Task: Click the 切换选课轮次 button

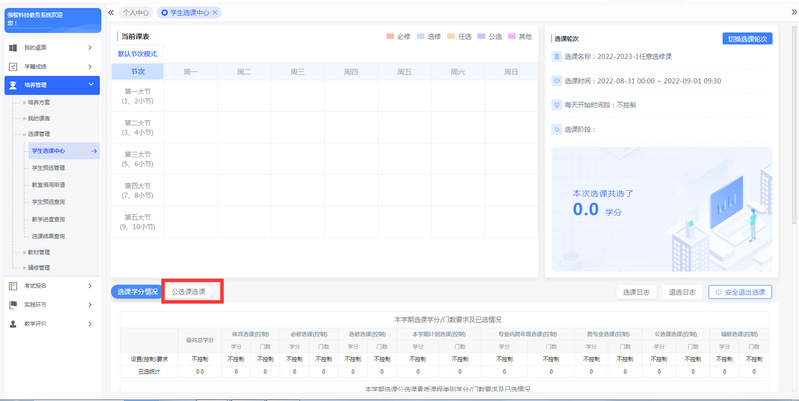Action: click(747, 38)
